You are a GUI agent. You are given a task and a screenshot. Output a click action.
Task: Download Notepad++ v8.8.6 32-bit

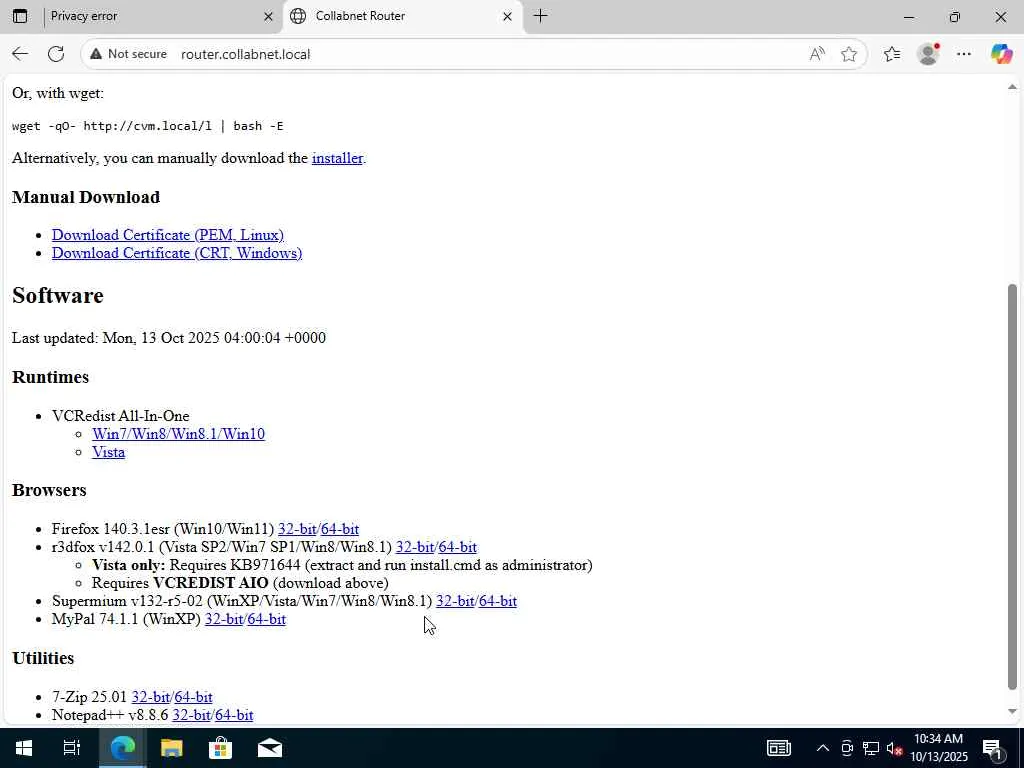(191, 716)
